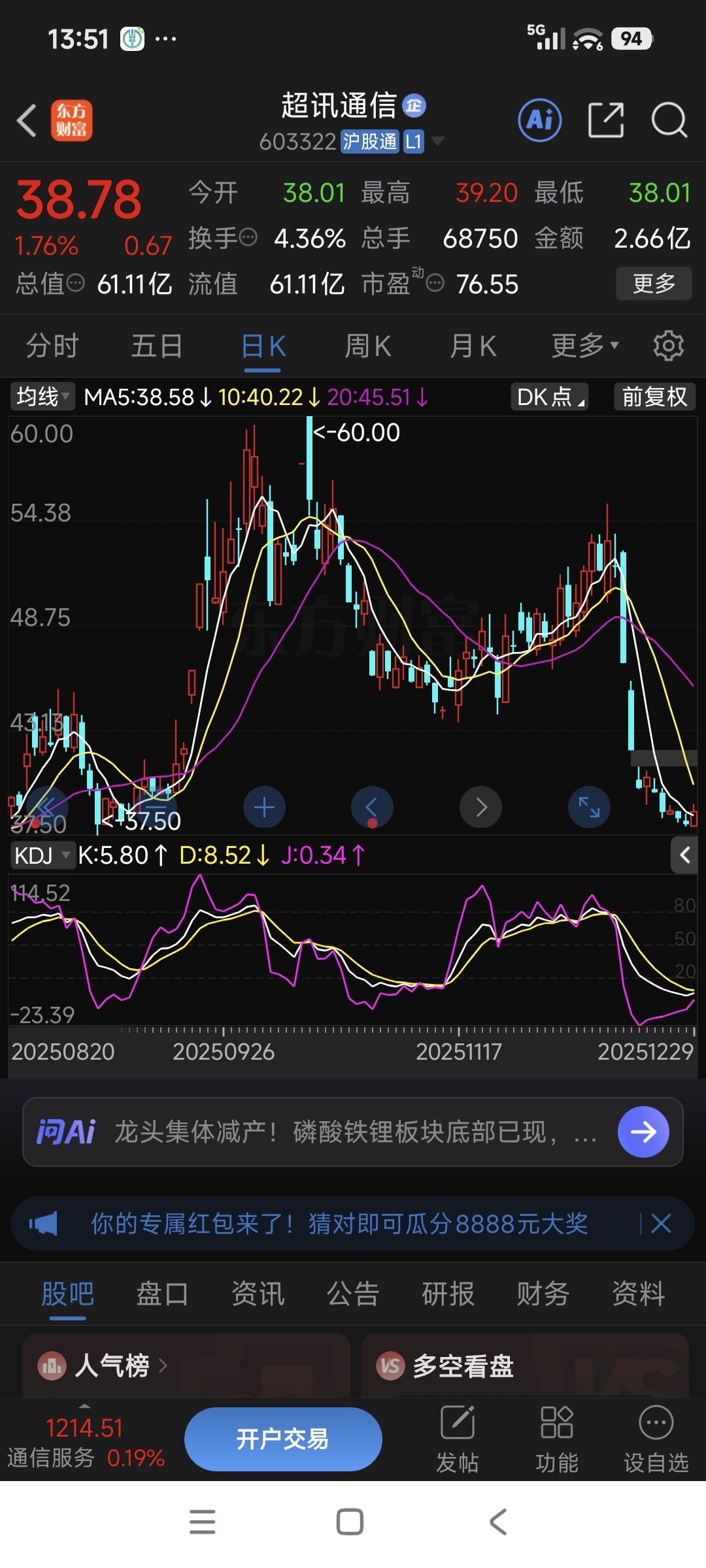Open the 功能 grid icon

click(x=557, y=1439)
